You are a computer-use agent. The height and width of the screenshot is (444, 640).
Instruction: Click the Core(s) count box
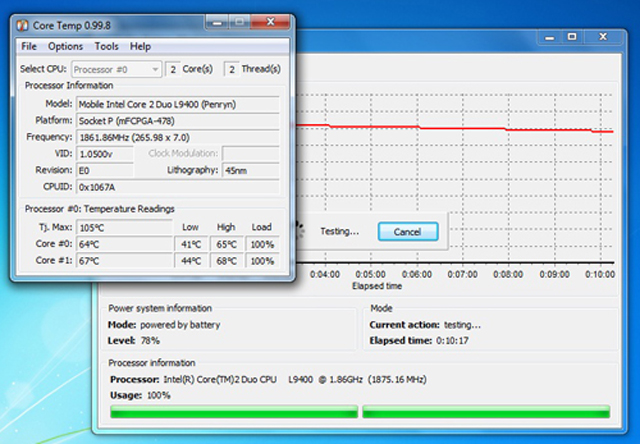pyautogui.click(x=173, y=69)
